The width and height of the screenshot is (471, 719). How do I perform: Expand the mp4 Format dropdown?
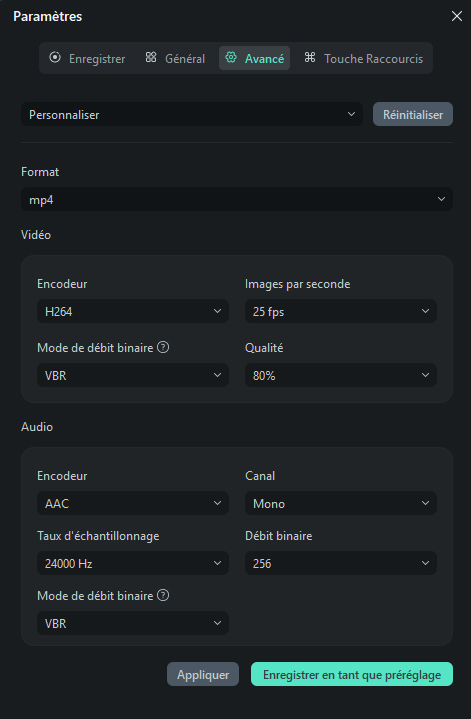(x=237, y=199)
